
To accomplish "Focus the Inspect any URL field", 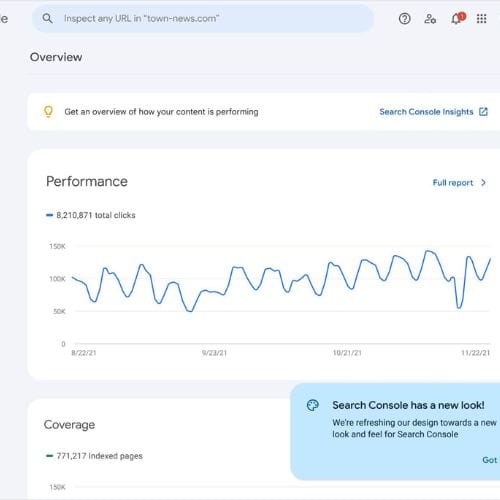I will pos(203,19).
